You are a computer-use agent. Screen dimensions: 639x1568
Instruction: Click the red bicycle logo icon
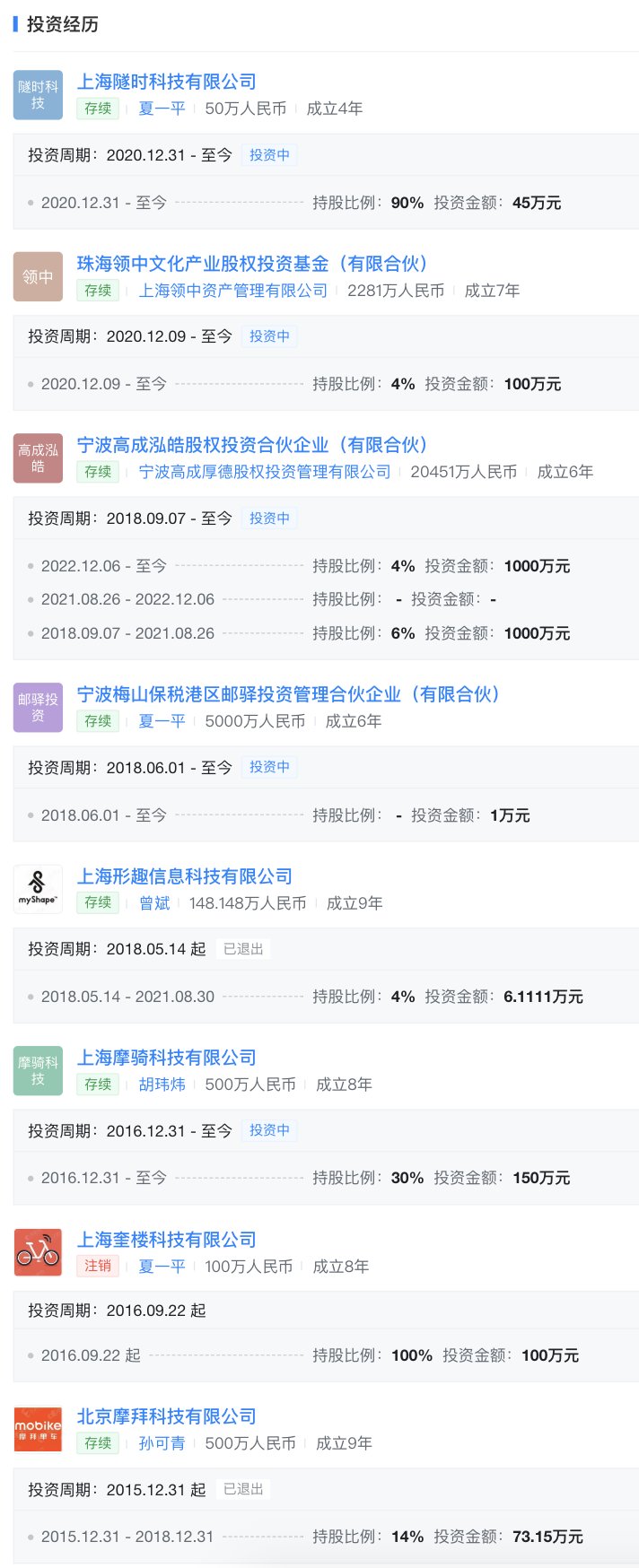[38, 1252]
